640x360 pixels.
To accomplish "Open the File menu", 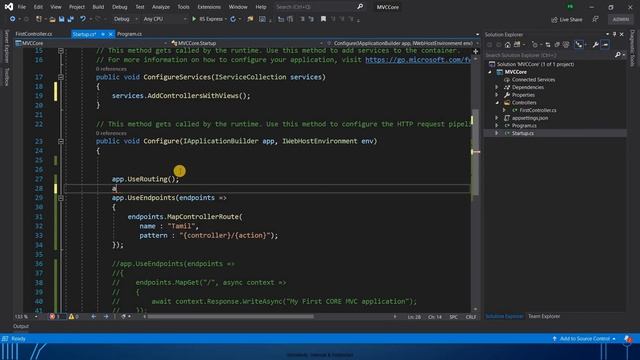I will 22,7.
